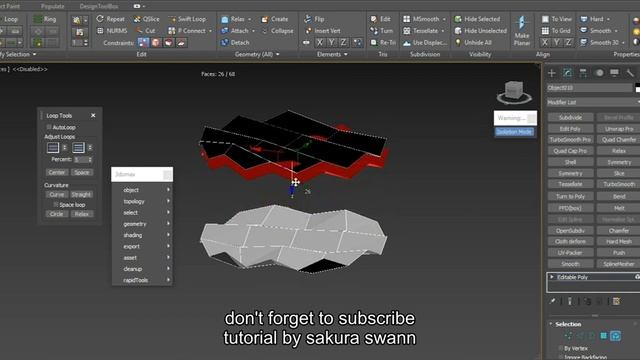Toggle constraint to Edge

(x=156, y=42)
